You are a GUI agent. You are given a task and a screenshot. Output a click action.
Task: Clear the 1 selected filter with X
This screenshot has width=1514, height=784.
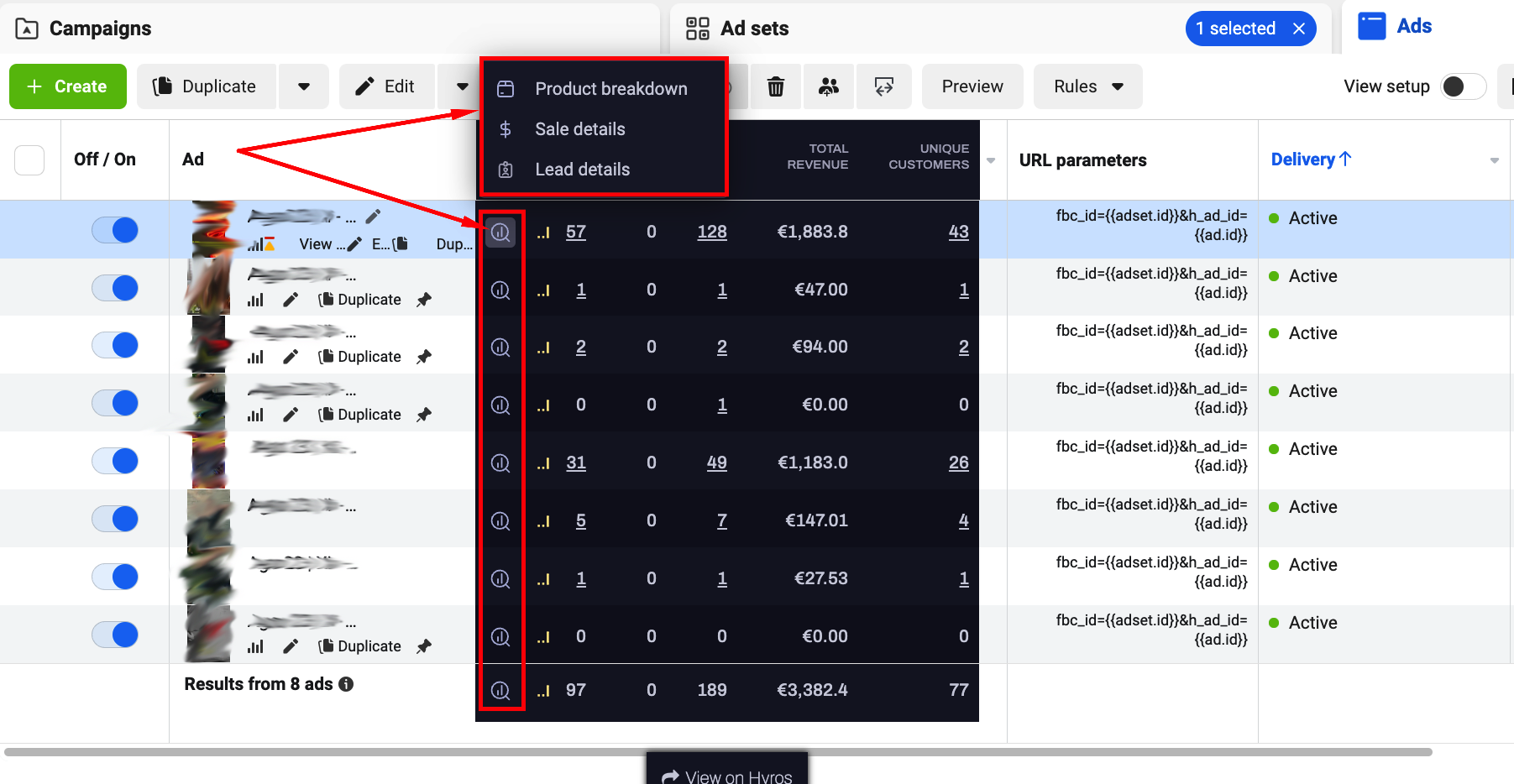point(1299,29)
